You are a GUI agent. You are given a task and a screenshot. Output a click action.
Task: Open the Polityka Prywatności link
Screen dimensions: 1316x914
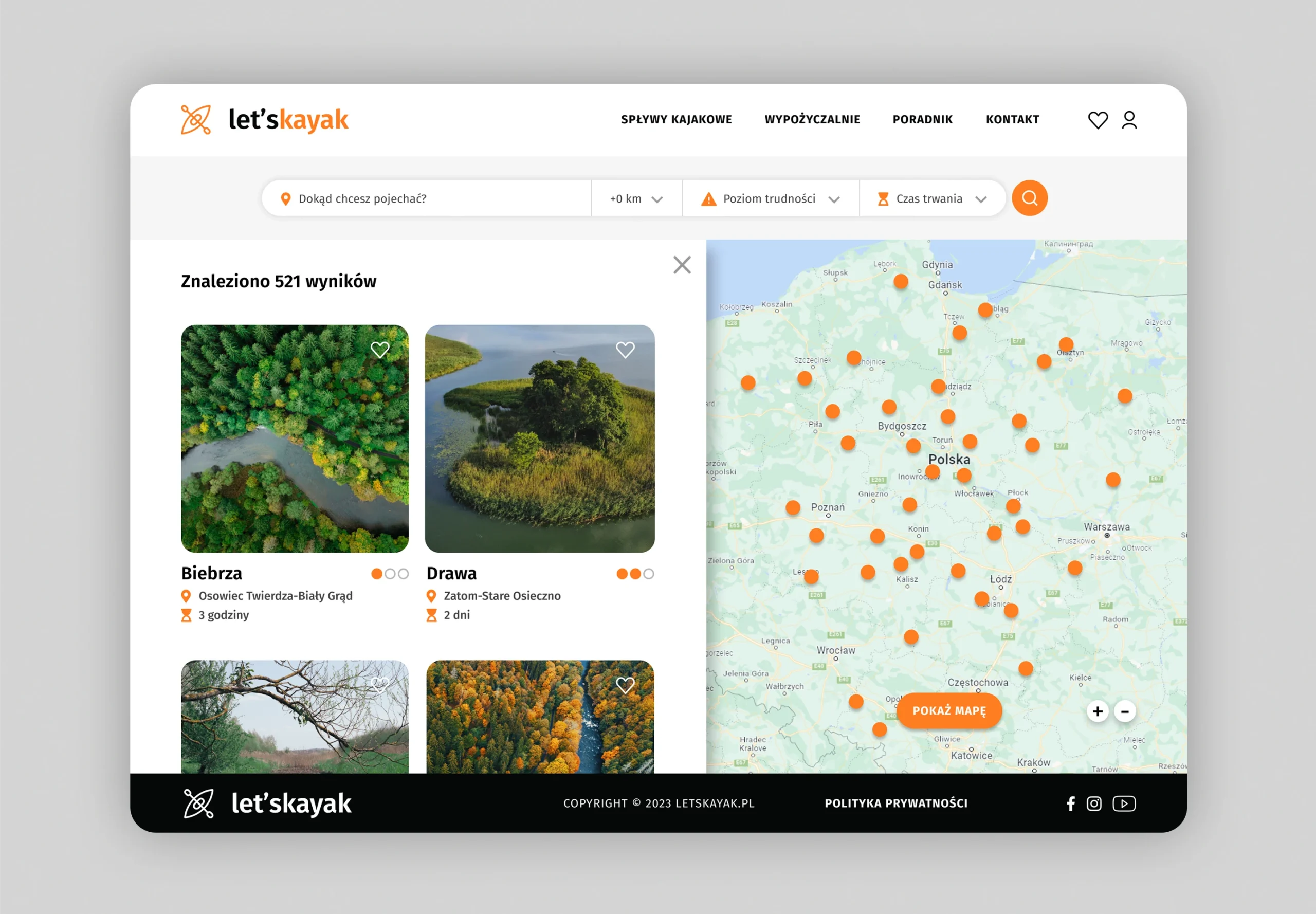click(895, 803)
